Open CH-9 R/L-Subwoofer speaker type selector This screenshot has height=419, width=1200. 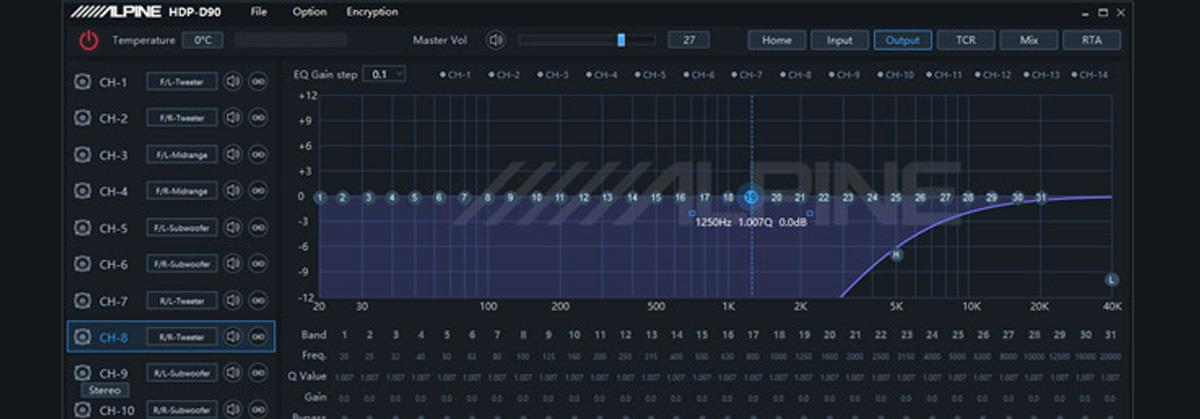(x=182, y=373)
